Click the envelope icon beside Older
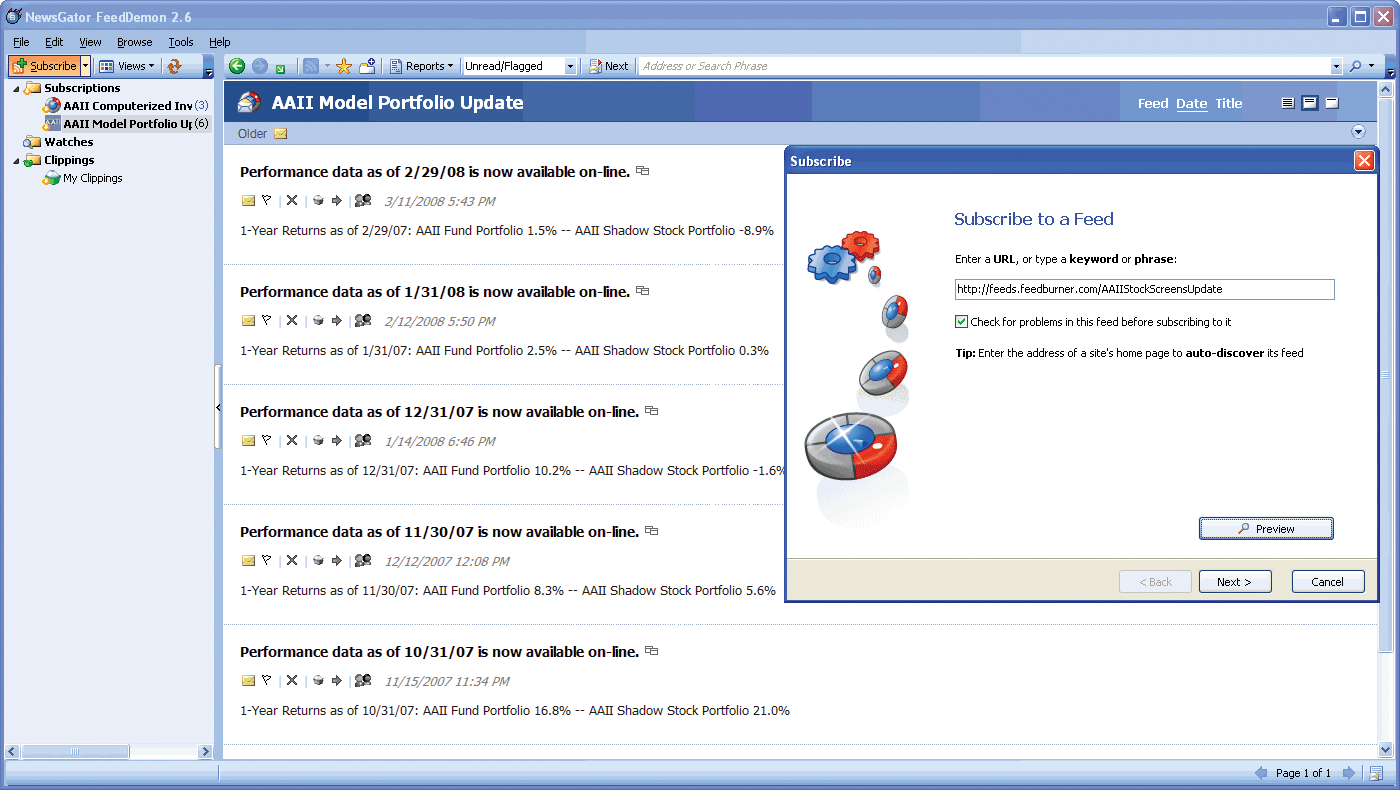Image resolution: width=1400 pixels, height=790 pixels. [281, 134]
